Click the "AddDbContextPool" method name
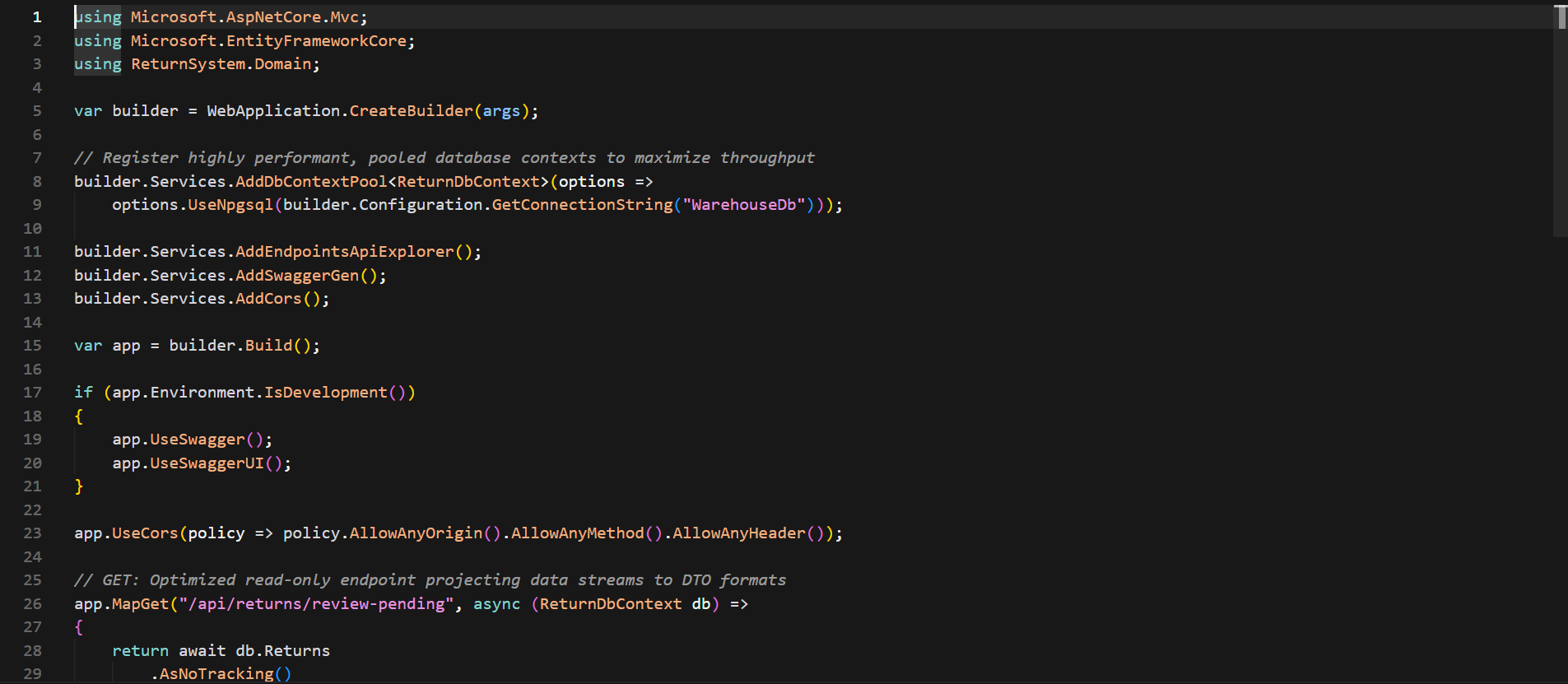Screen dimensions: 1568x684 pyautogui.click(x=312, y=182)
